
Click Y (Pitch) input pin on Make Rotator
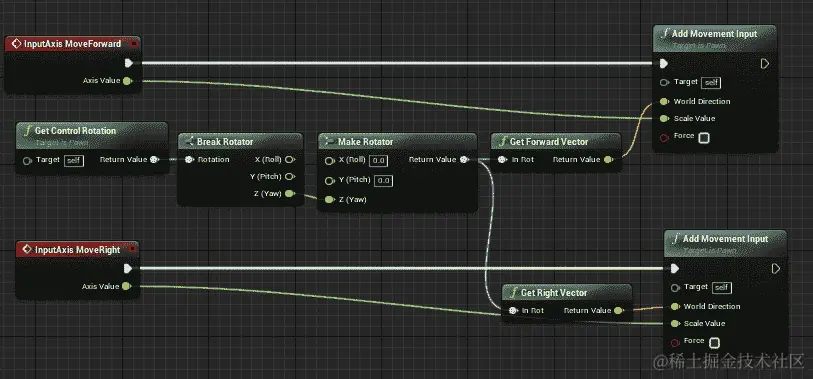pos(329,181)
